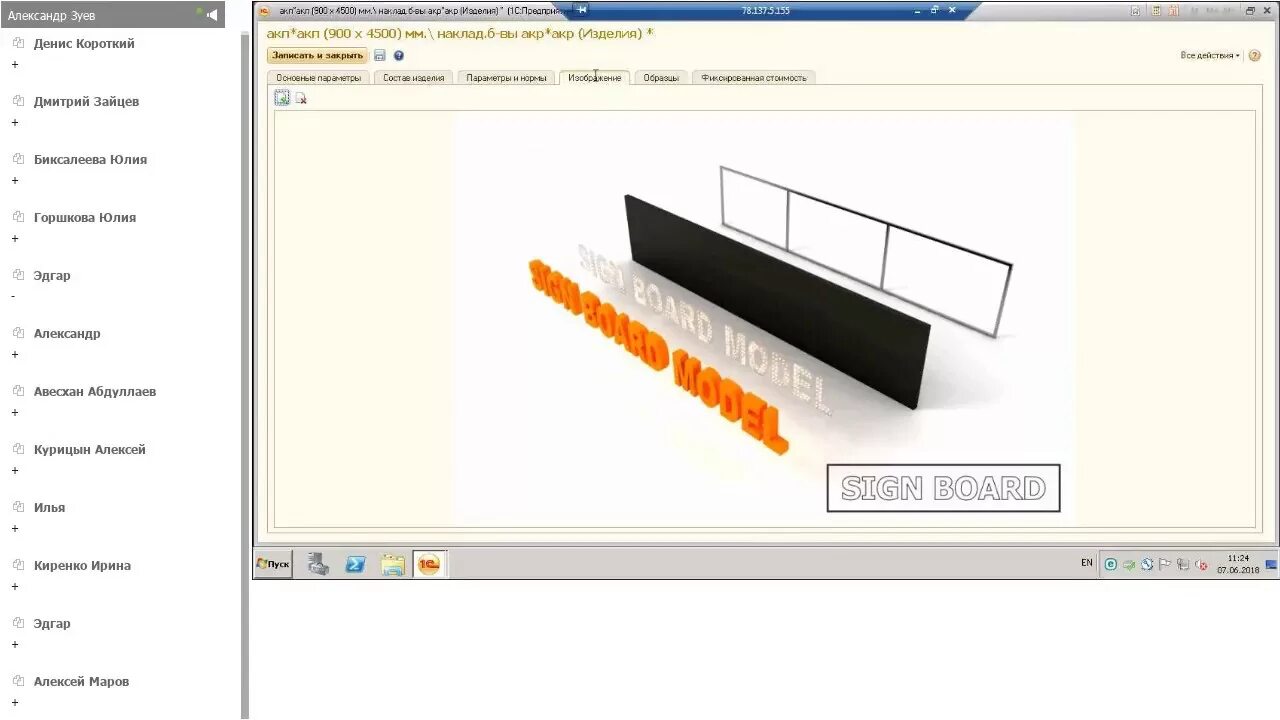This screenshot has width=1280, height=720.
Task: Select contact Дмитрий Зайцев
Action: pyautogui.click(x=86, y=101)
